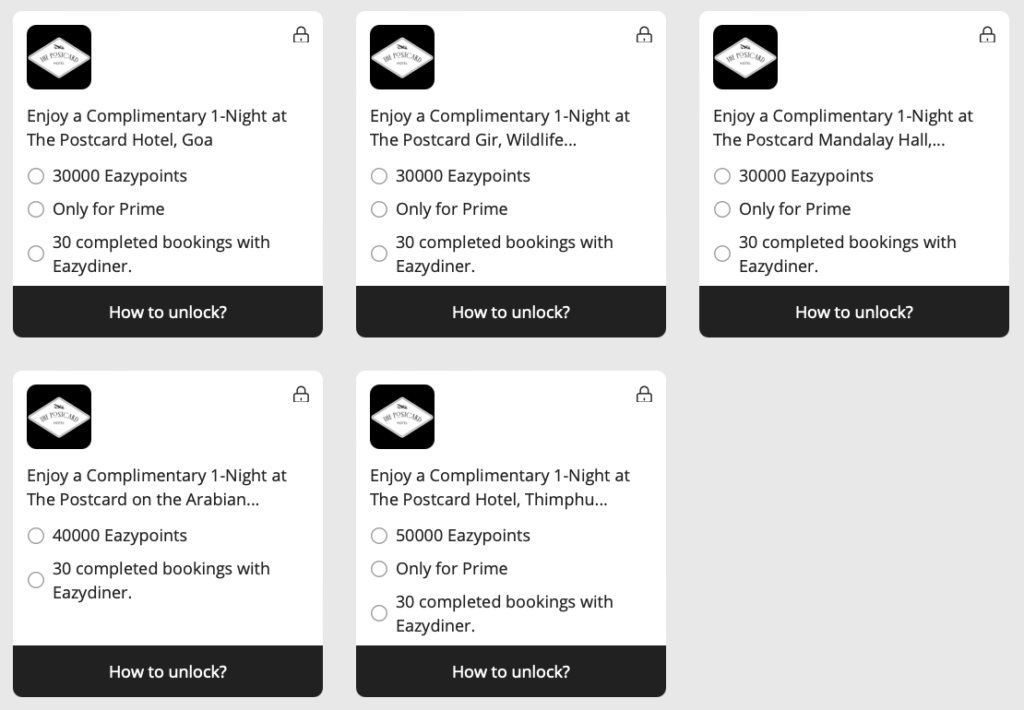The image size is (1024, 710).
Task: Click How to unlock for the Goa hotel
Action: pos(168,312)
